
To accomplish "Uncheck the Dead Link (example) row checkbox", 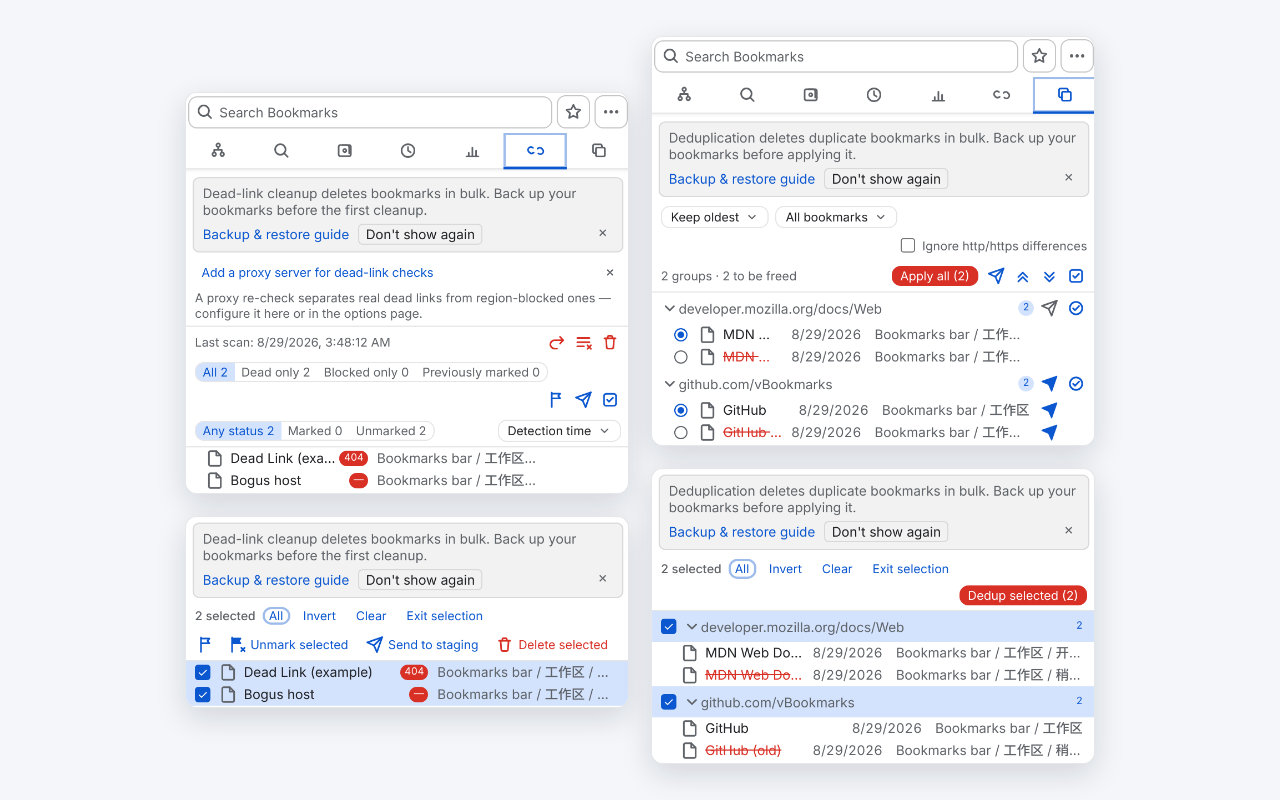I will coord(203,672).
